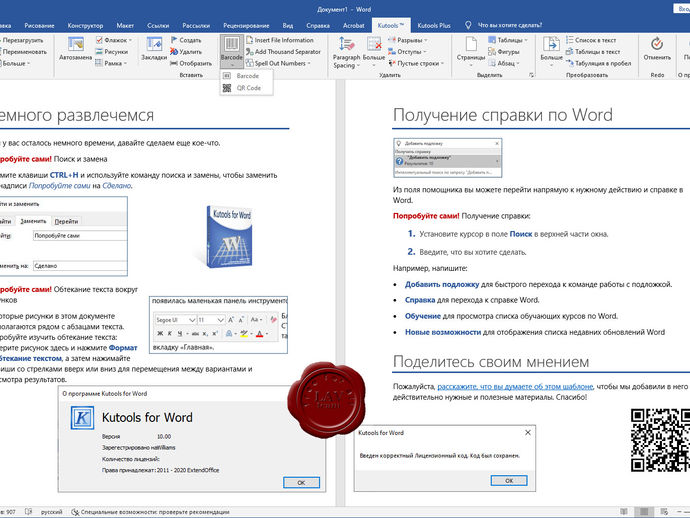Switch to the Конструктор tab
This screenshot has height=518, width=690.
85,26
